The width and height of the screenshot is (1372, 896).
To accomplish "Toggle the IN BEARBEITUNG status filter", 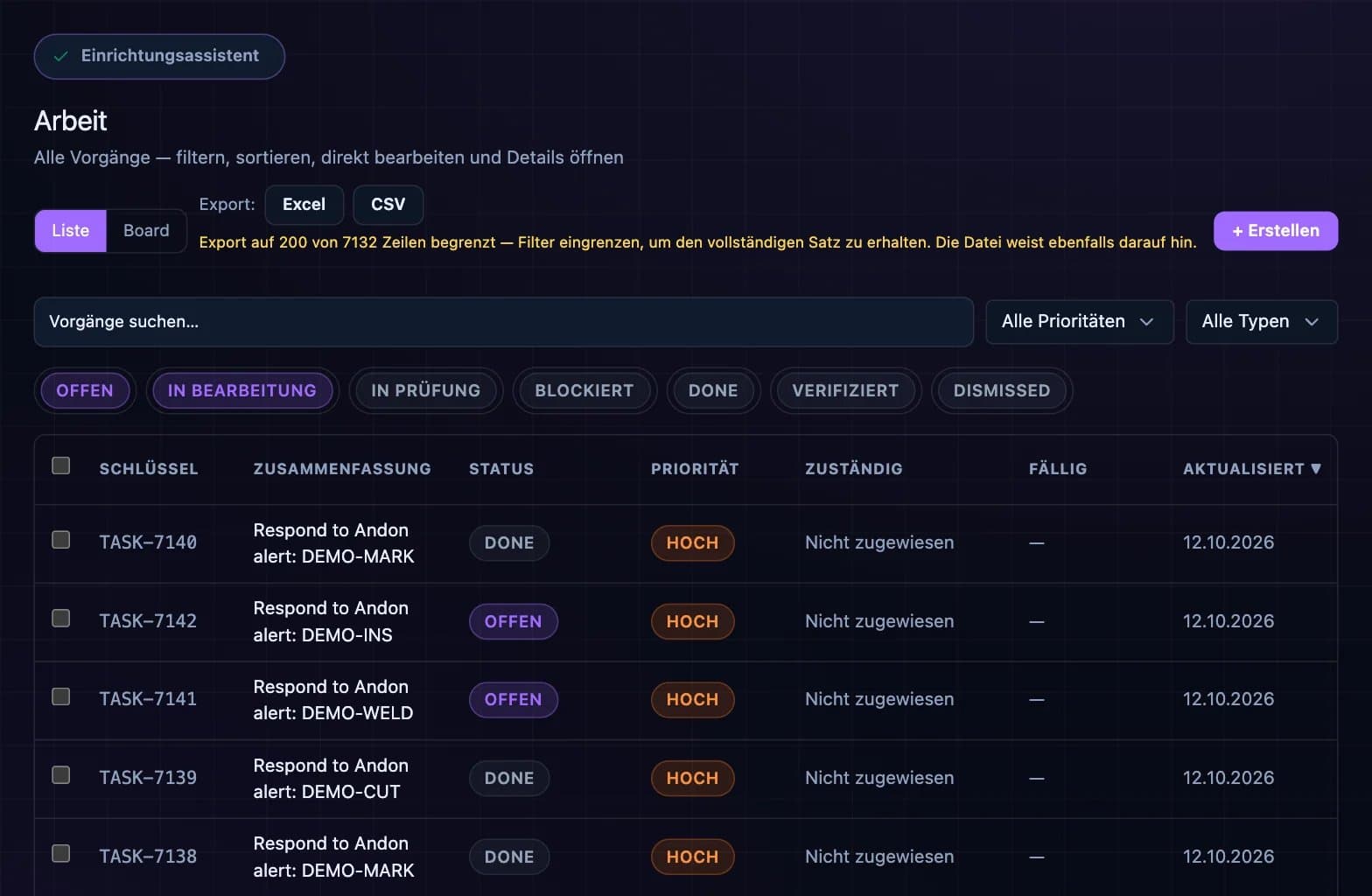I will (x=241, y=390).
